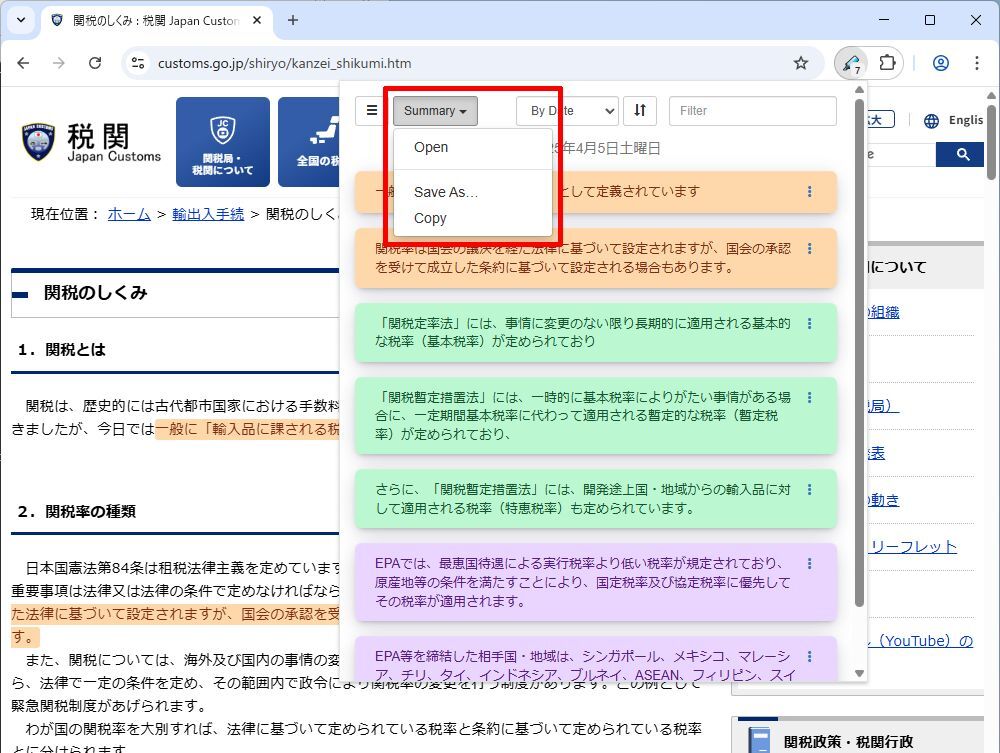
Task: Open three-dot menu of purple EPA highlight
Action: tap(809, 564)
